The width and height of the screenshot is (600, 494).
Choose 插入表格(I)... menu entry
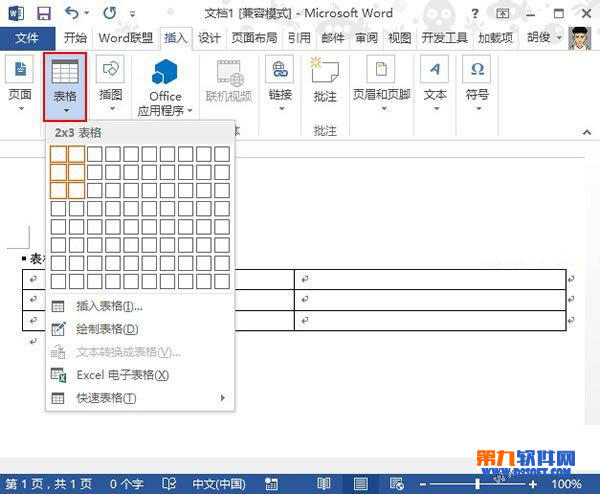(109, 306)
